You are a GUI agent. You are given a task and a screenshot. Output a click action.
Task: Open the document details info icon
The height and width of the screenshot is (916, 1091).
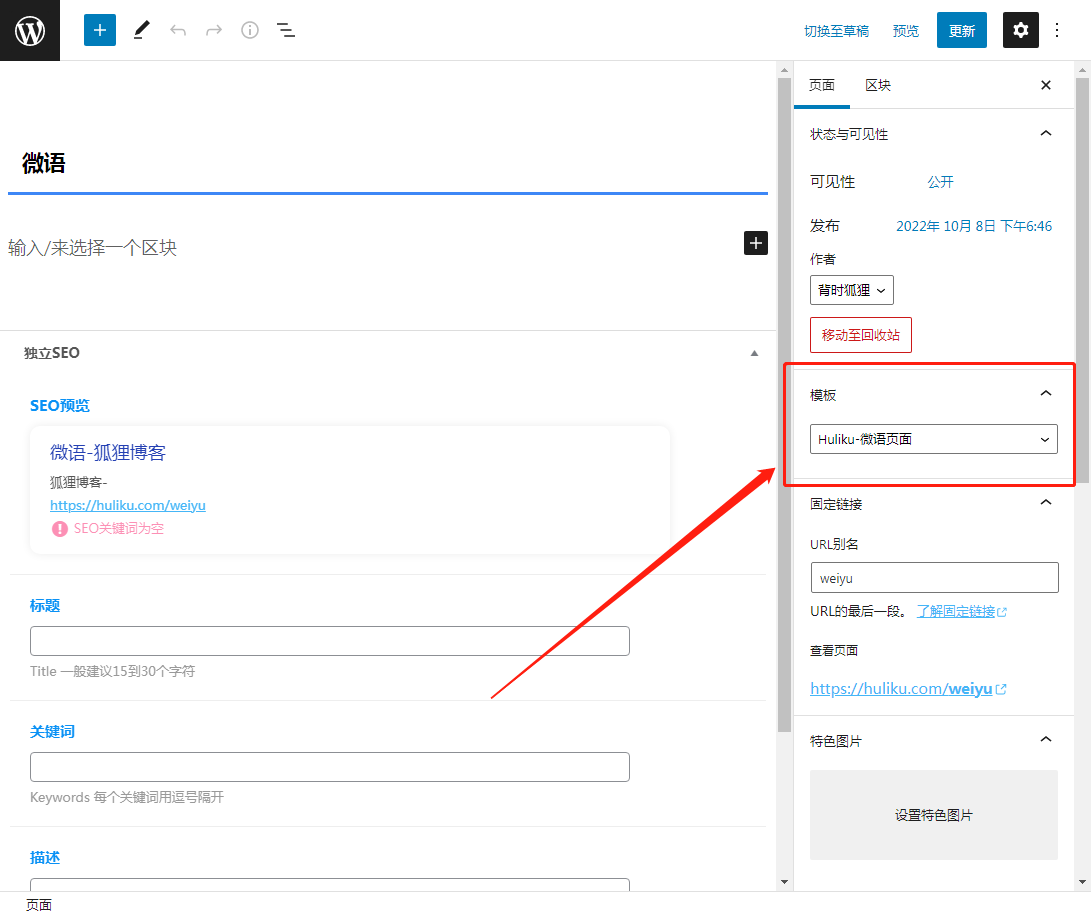(250, 30)
